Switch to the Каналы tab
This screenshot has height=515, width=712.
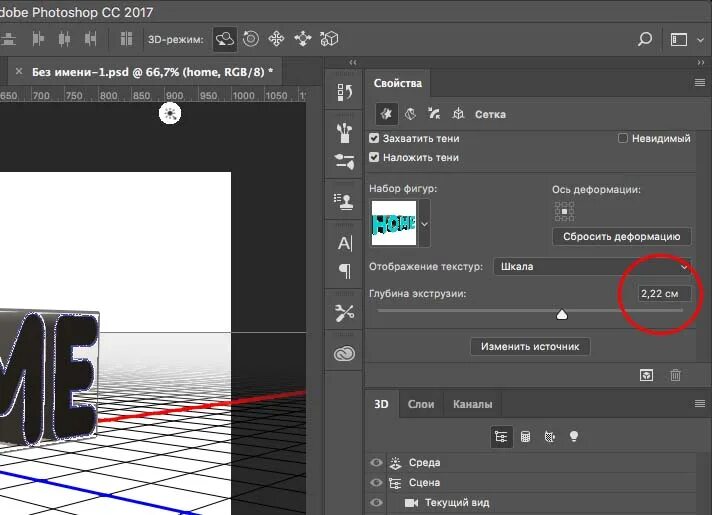click(x=473, y=404)
